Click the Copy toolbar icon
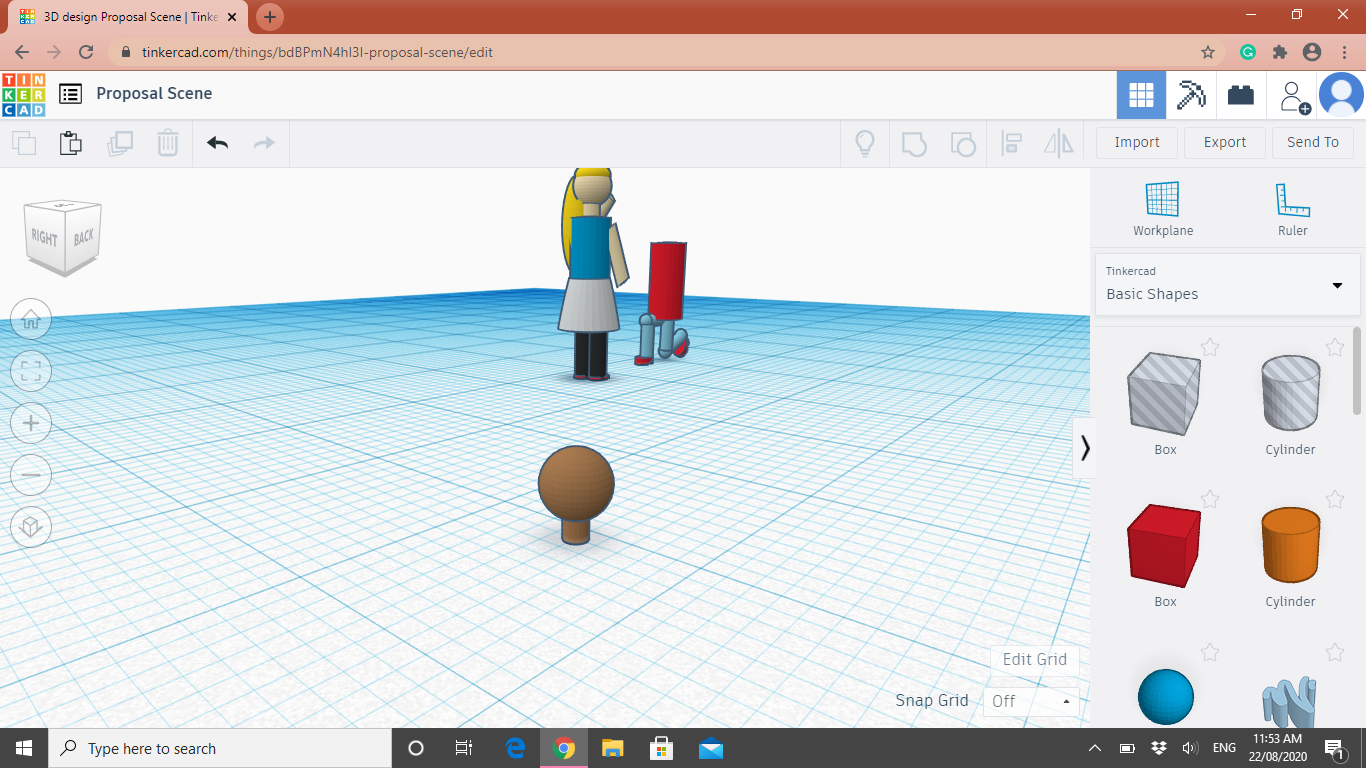This screenshot has height=768, width=1366. tap(24, 143)
